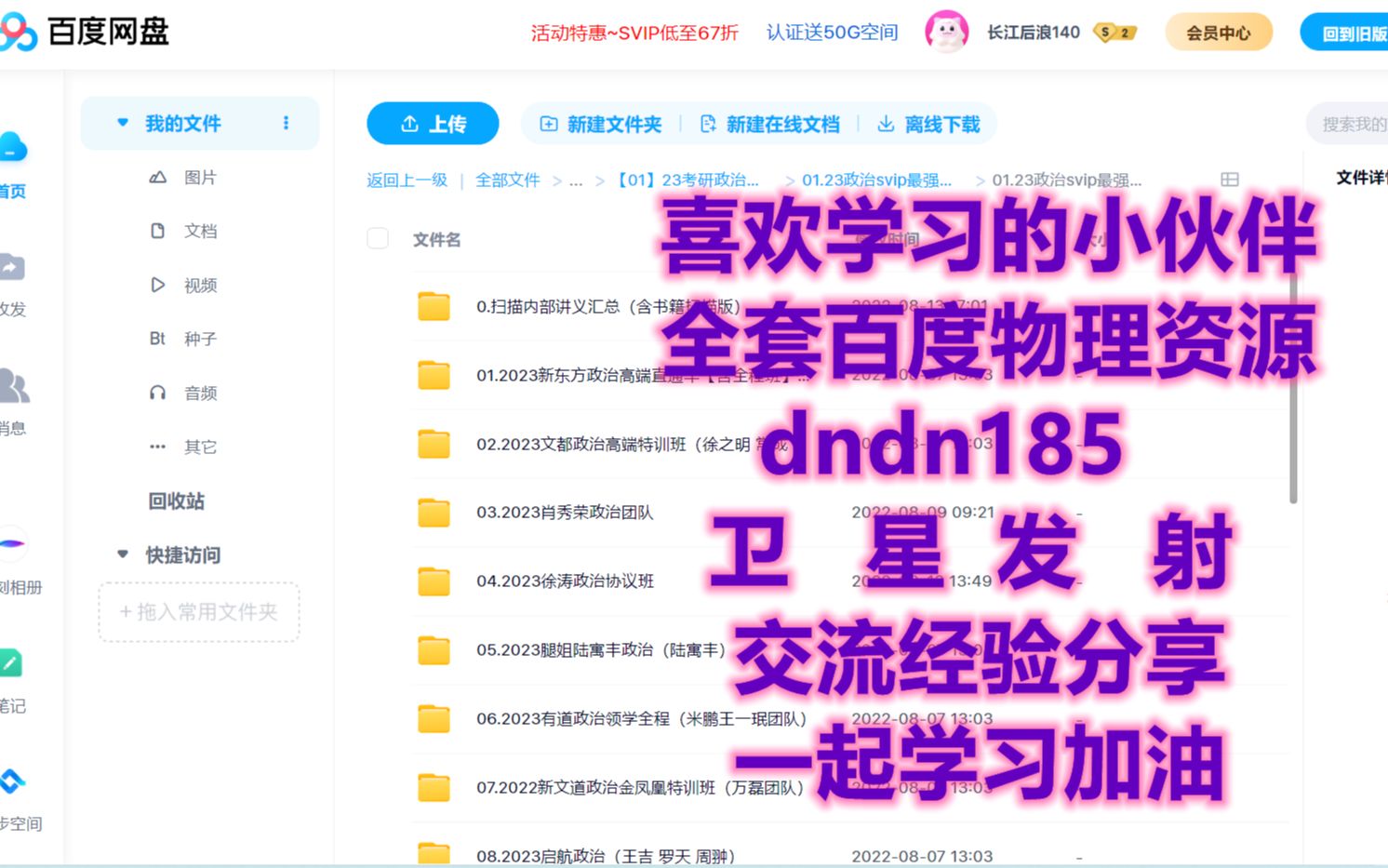Viewport: 1388px width, 868px height.
Task: Click 新建文件夹 button
Action: point(601,124)
